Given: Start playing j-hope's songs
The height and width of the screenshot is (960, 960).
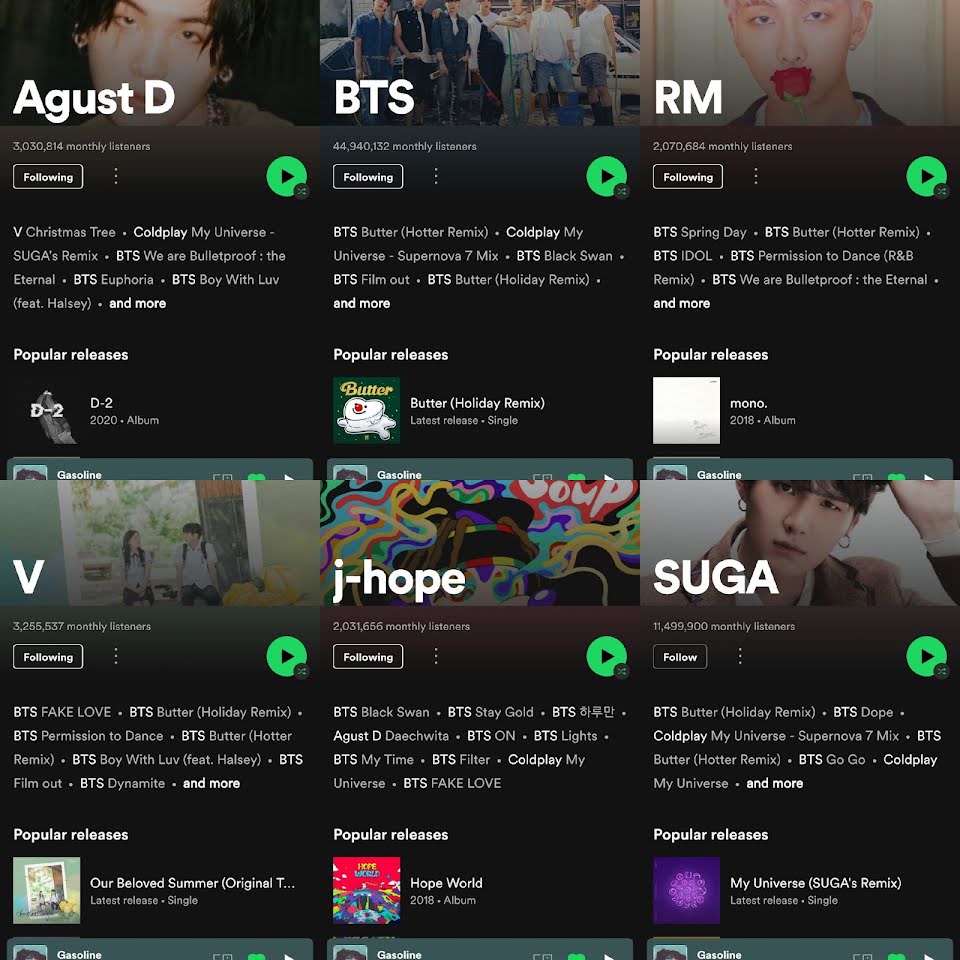Looking at the screenshot, I should pos(606,656).
